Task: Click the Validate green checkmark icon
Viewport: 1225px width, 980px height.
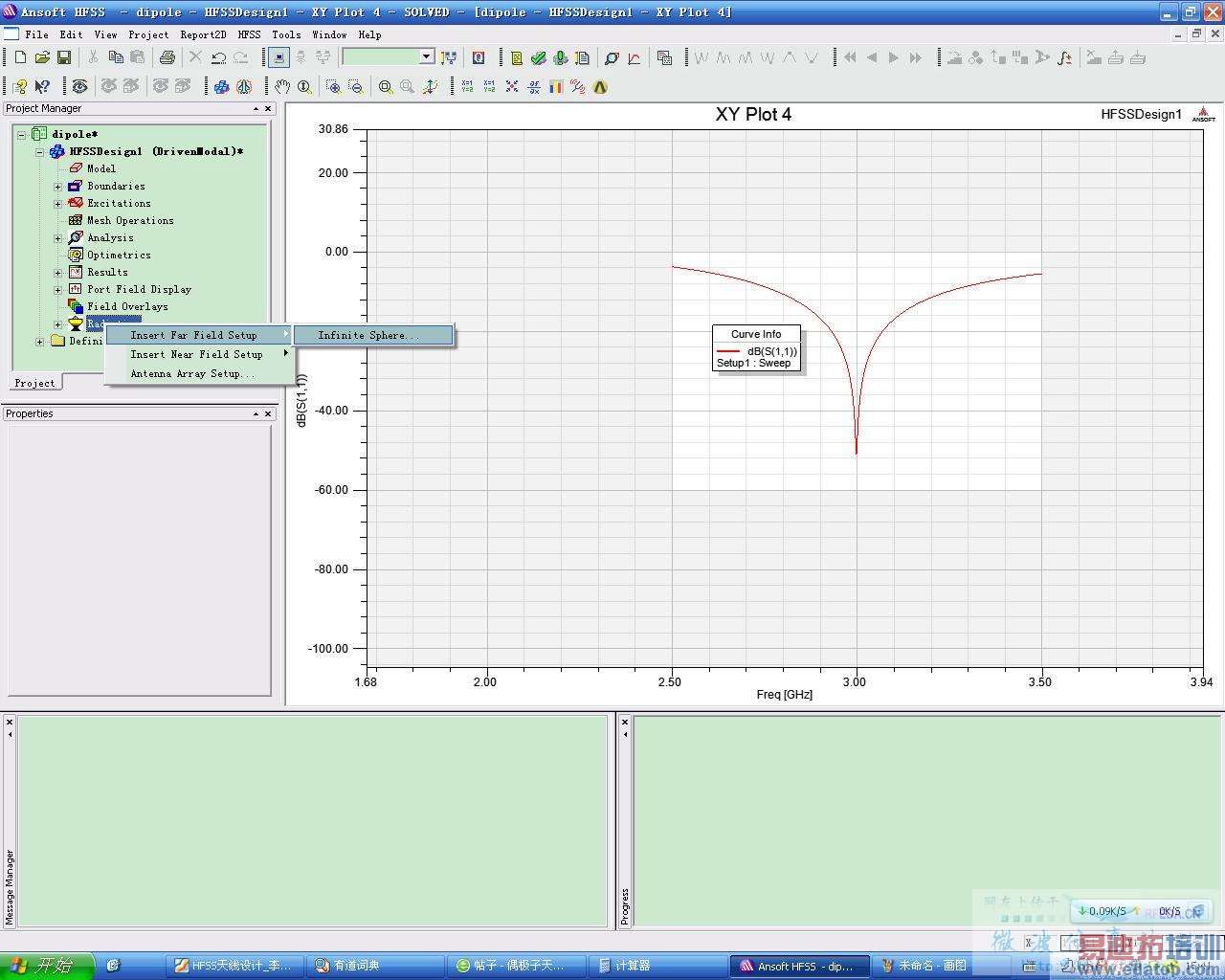Action: pyautogui.click(x=538, y=58)
